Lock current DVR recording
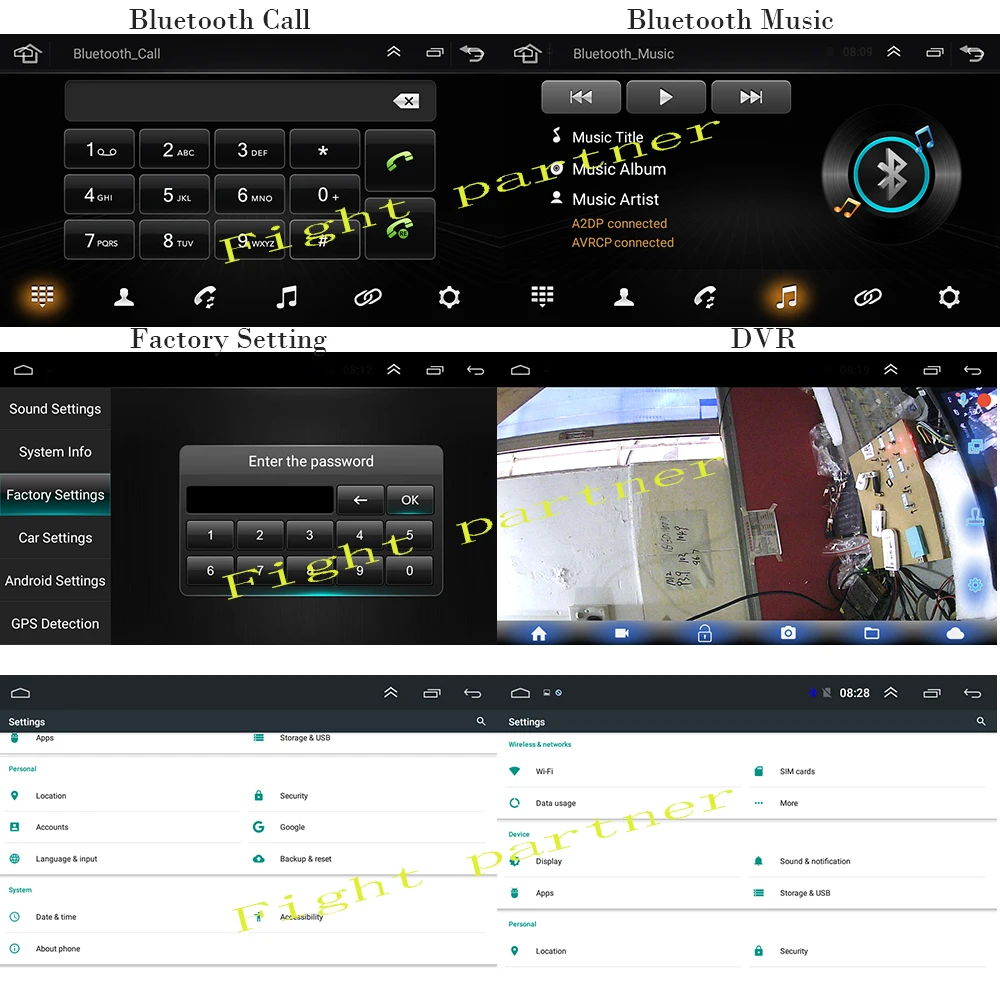 (705, 633)
